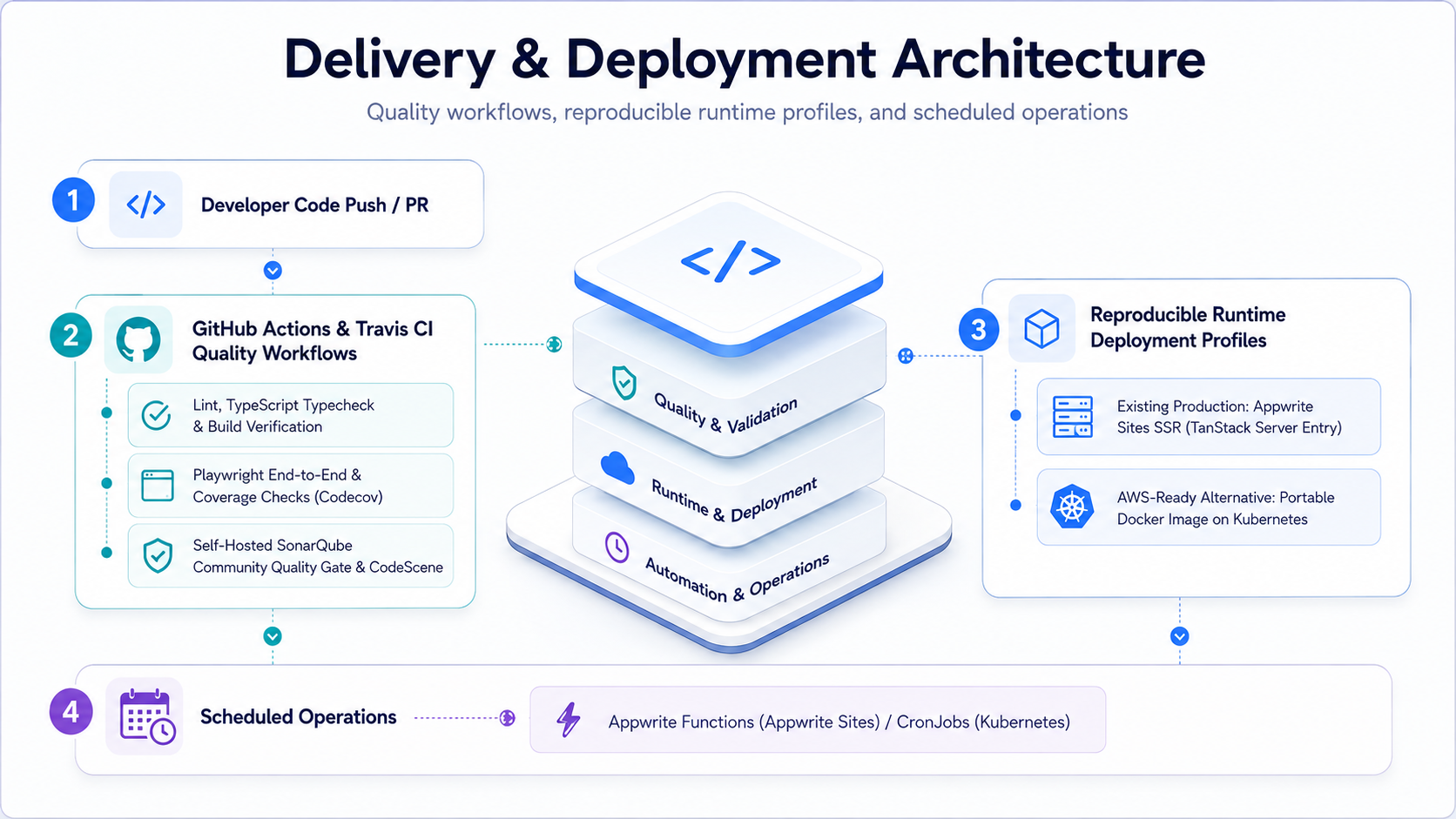Click the connector node right of the stack
The width and height of the screenshot is (1456, 819).
[x=906, y=356]
